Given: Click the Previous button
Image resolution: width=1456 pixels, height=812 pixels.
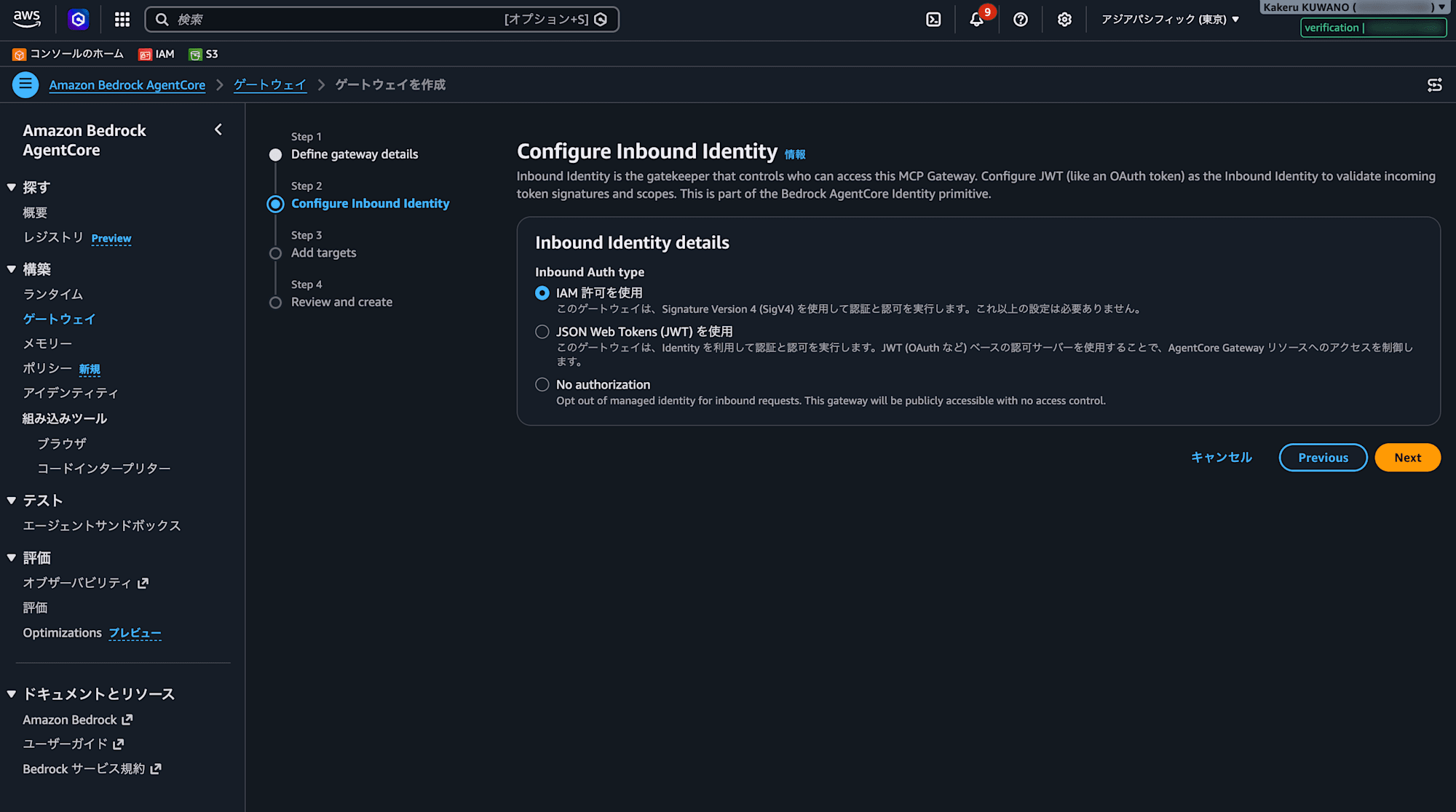Looking at the screenshot, I should pos(1323,458).
